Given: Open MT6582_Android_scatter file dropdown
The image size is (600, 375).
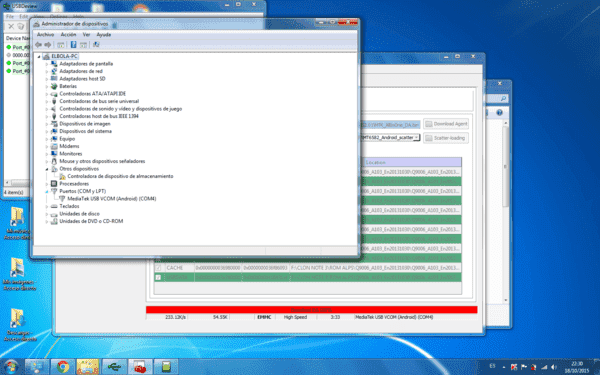Looking at the screenshot, I should [416, 137].
